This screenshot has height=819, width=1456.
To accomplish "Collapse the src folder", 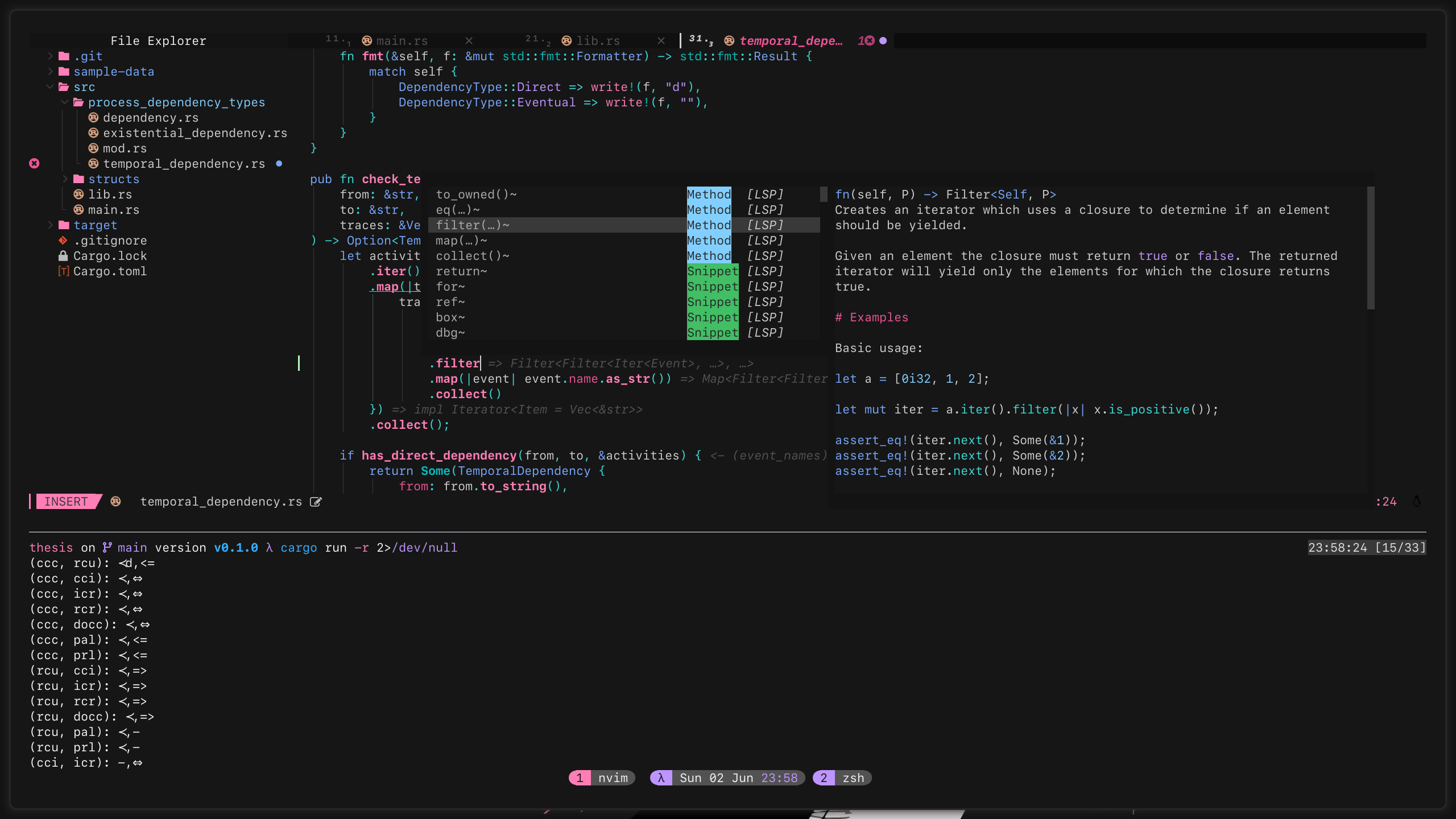I will click(x=50, y=87).
